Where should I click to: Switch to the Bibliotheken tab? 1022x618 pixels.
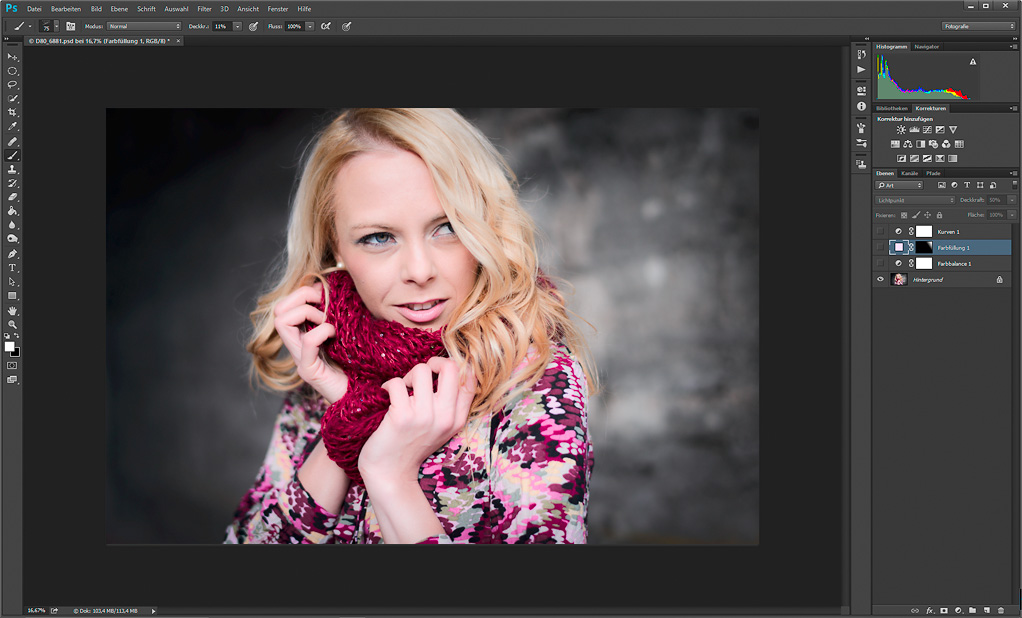point(892,108)
